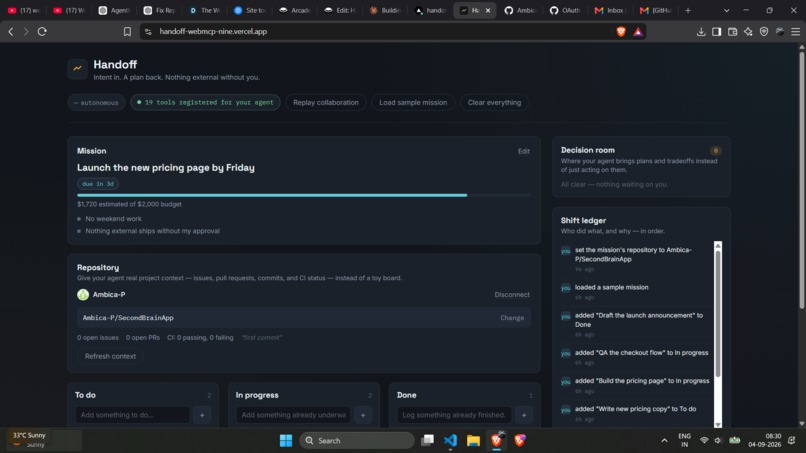806x453 pixels.
Task: Add the Done item with plus button
Action: (524, 415)
